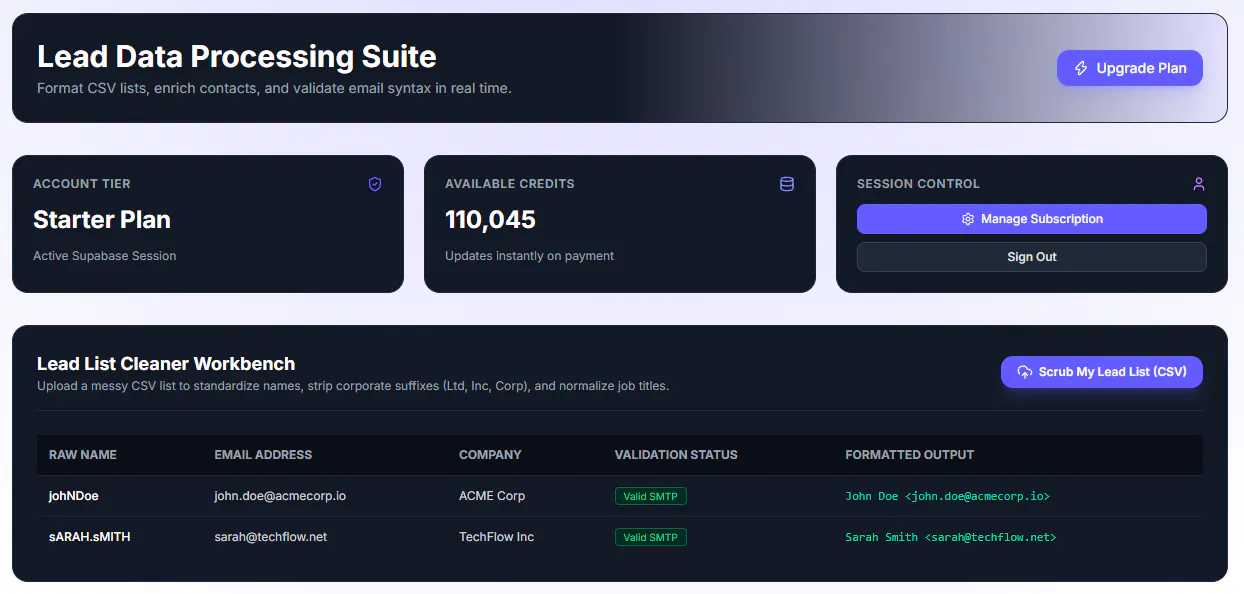Image resolution: width=1244 pixels, height=594 pixels.
Task: Click the 110,045 credits value
Action: 490,220
